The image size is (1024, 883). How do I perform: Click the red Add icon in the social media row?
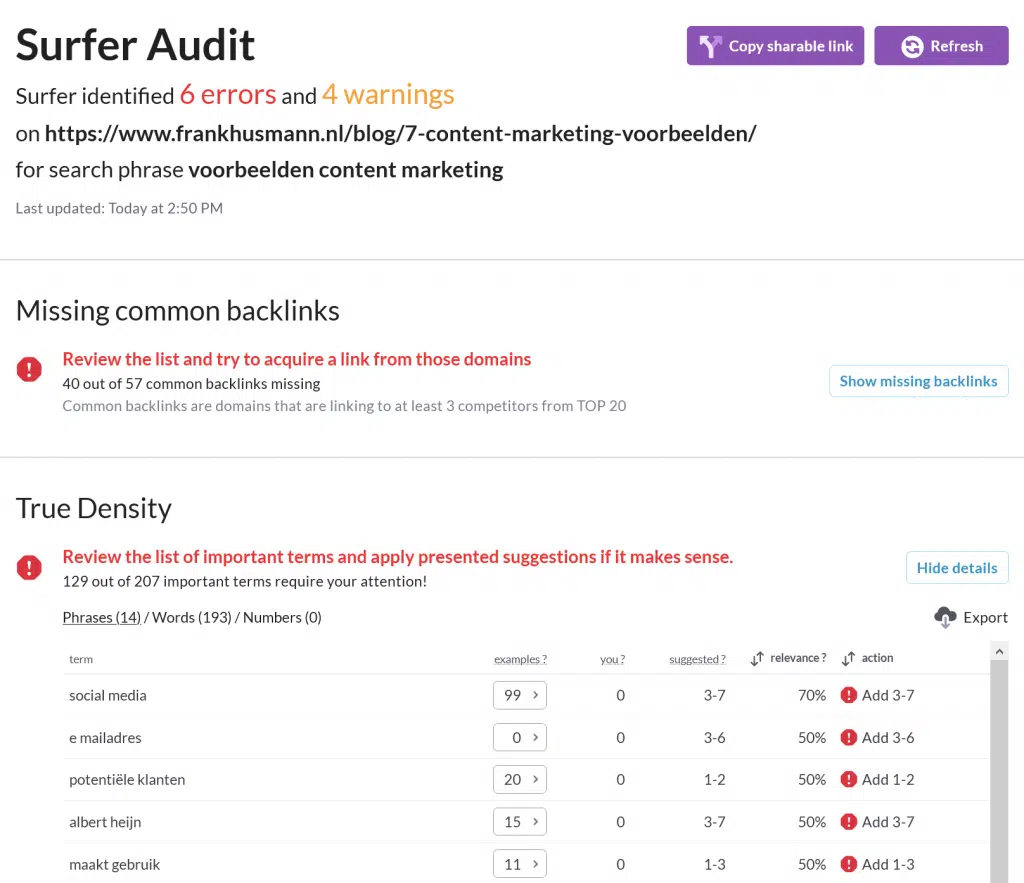click(x=851, y=694)
